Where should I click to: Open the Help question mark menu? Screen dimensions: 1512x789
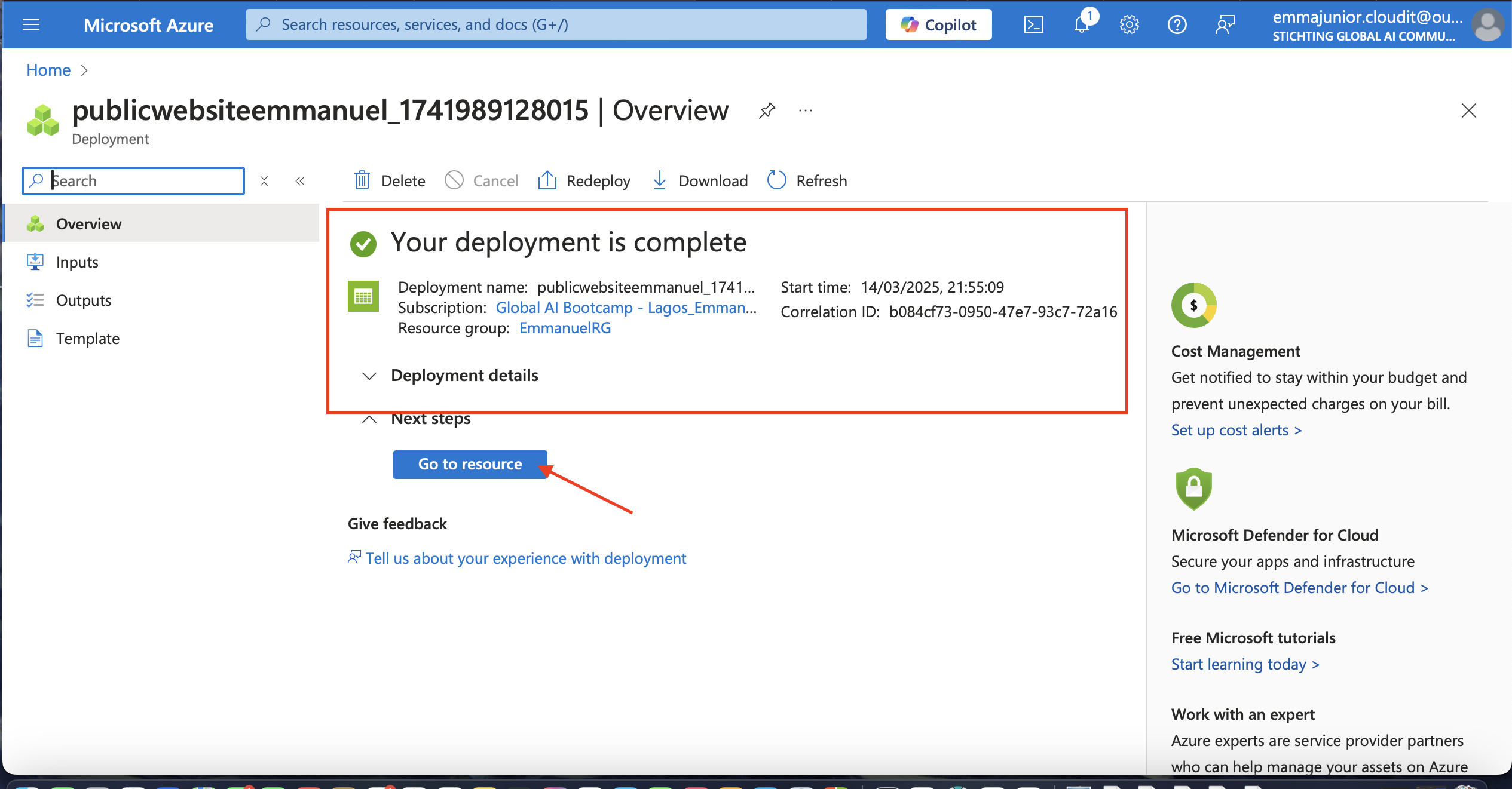click(1177, 24)
